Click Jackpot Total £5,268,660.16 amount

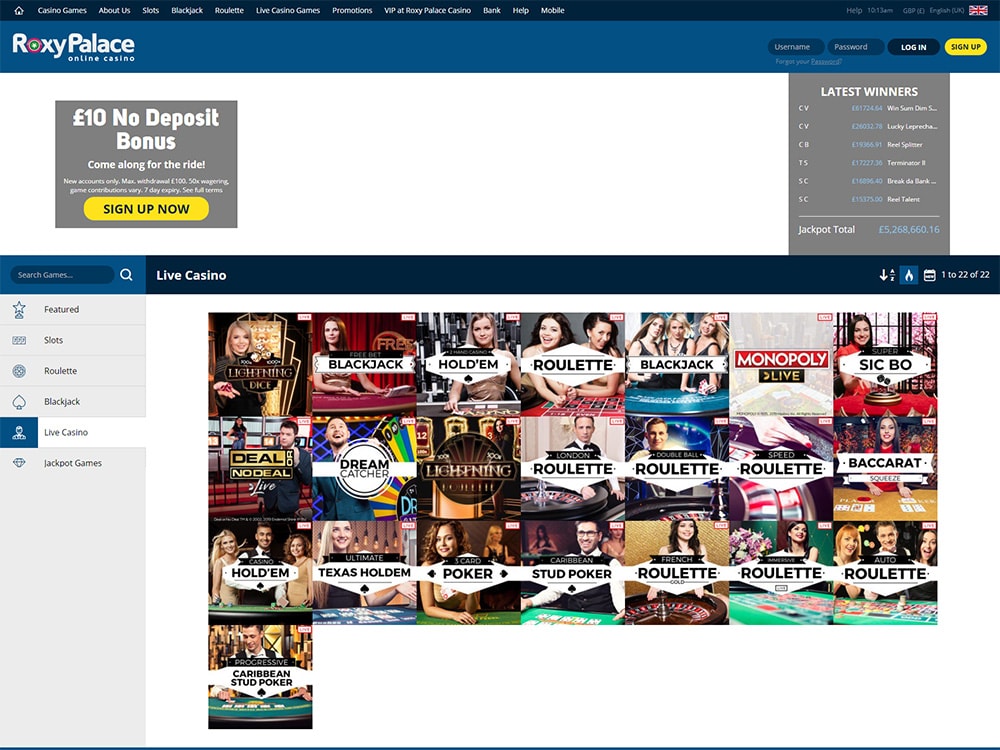tap(909, 230)
